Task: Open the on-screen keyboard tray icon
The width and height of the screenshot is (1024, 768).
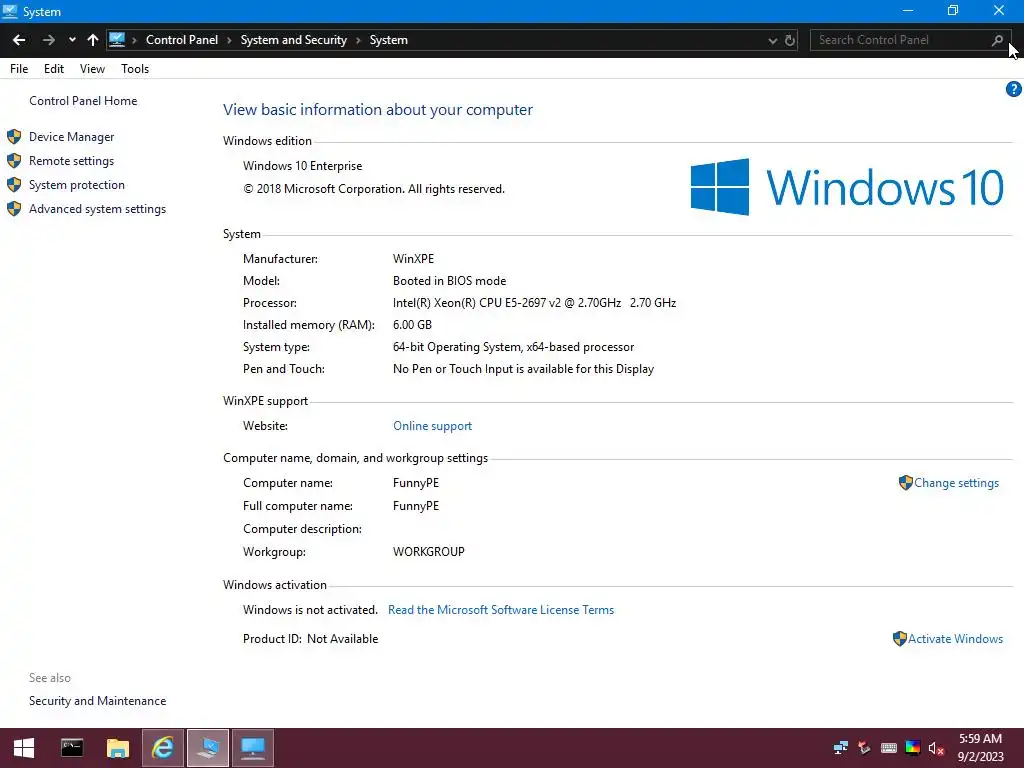Action: [x=889, y=748]
